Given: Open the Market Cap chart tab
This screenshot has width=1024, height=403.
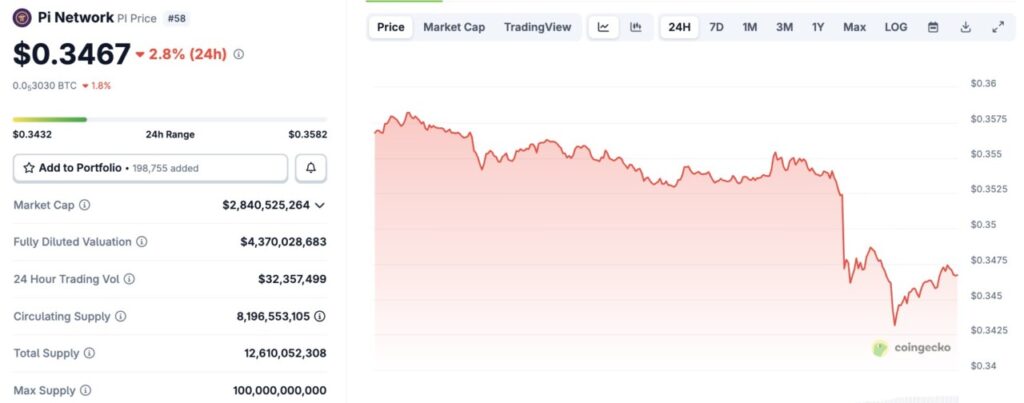Looking at the screenshot, I should click(454, 27).
